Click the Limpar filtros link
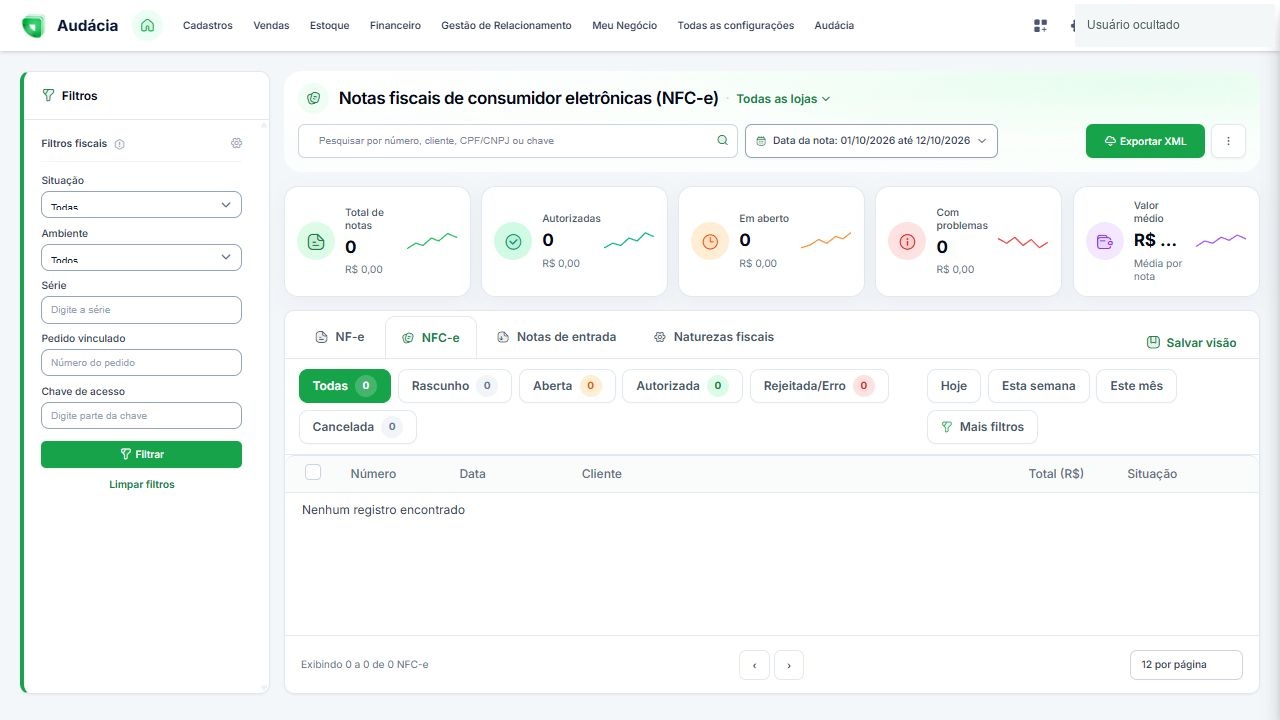Viewport: 1280px width, 720px height. 142,485
